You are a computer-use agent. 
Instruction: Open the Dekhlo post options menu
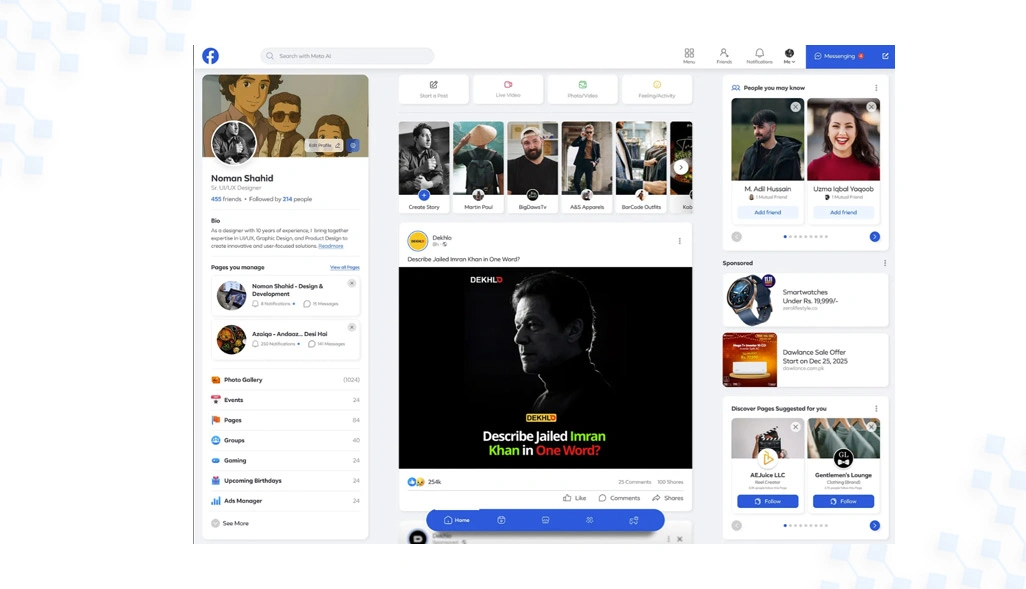point(680,241)
